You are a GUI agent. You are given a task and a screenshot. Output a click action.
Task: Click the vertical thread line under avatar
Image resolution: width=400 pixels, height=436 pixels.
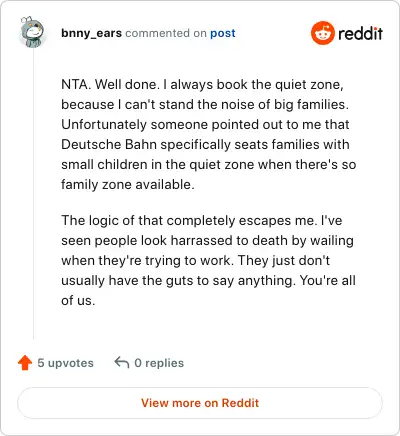click(x=33, y=195)
